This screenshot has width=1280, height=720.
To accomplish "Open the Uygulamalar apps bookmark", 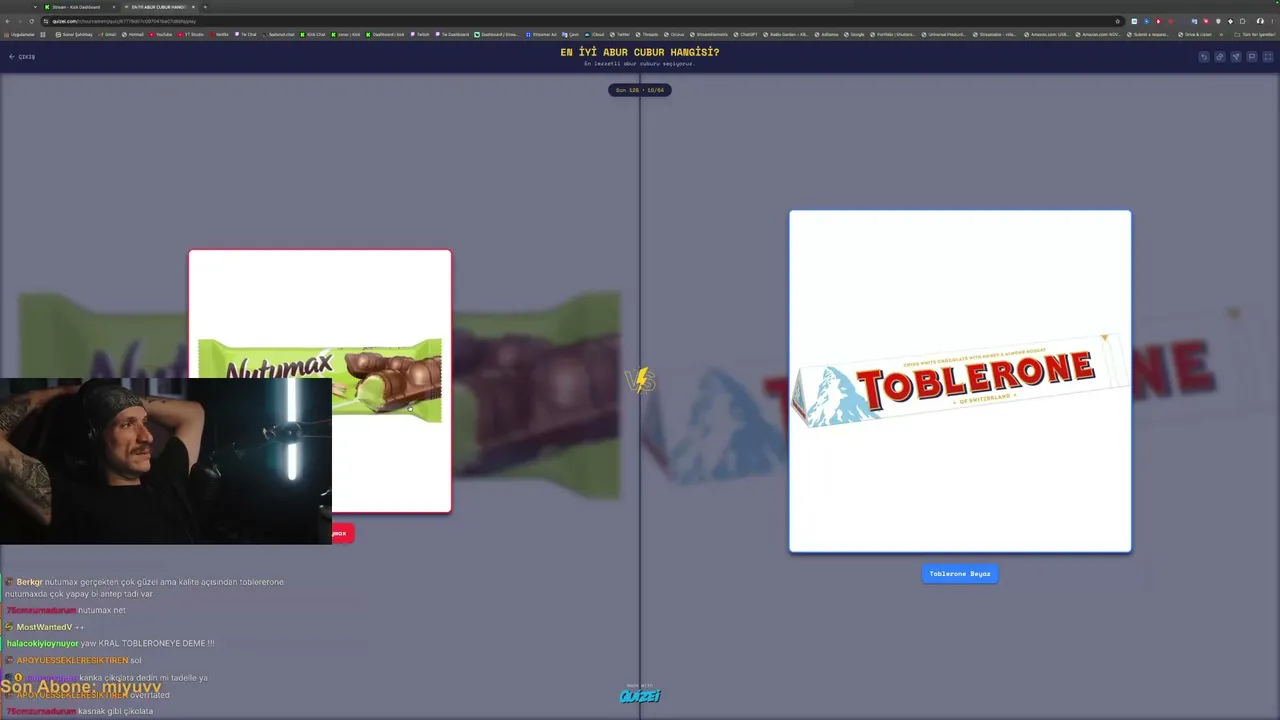I will point(19,34).
